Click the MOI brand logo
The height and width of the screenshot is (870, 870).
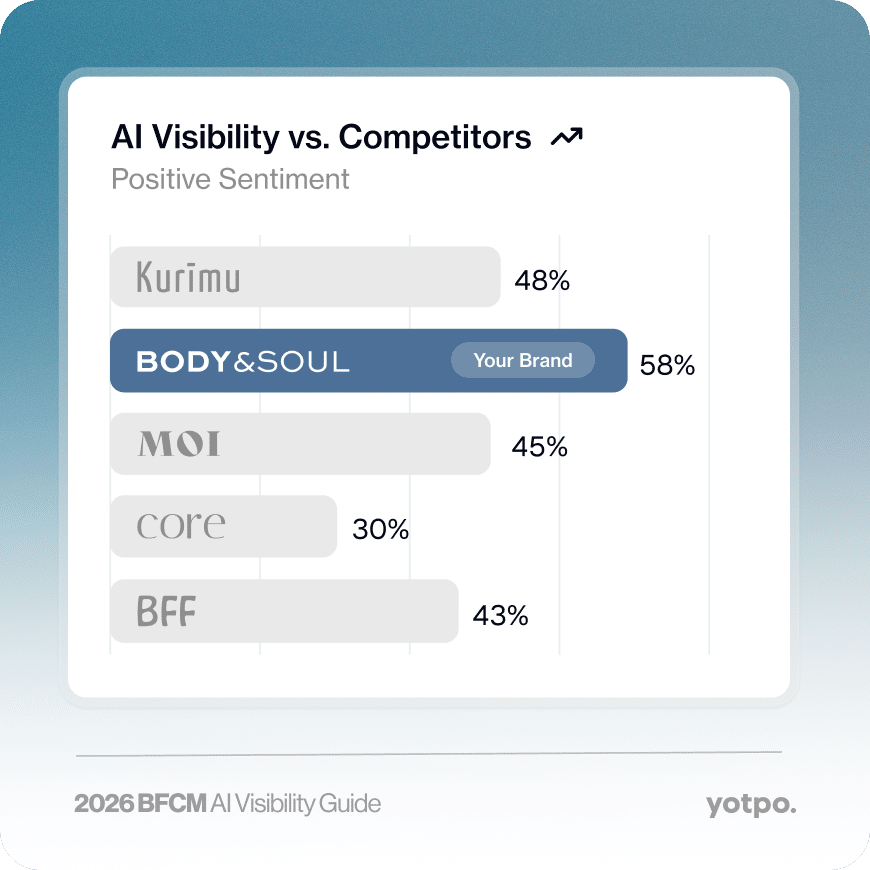(x=179, y=444)
